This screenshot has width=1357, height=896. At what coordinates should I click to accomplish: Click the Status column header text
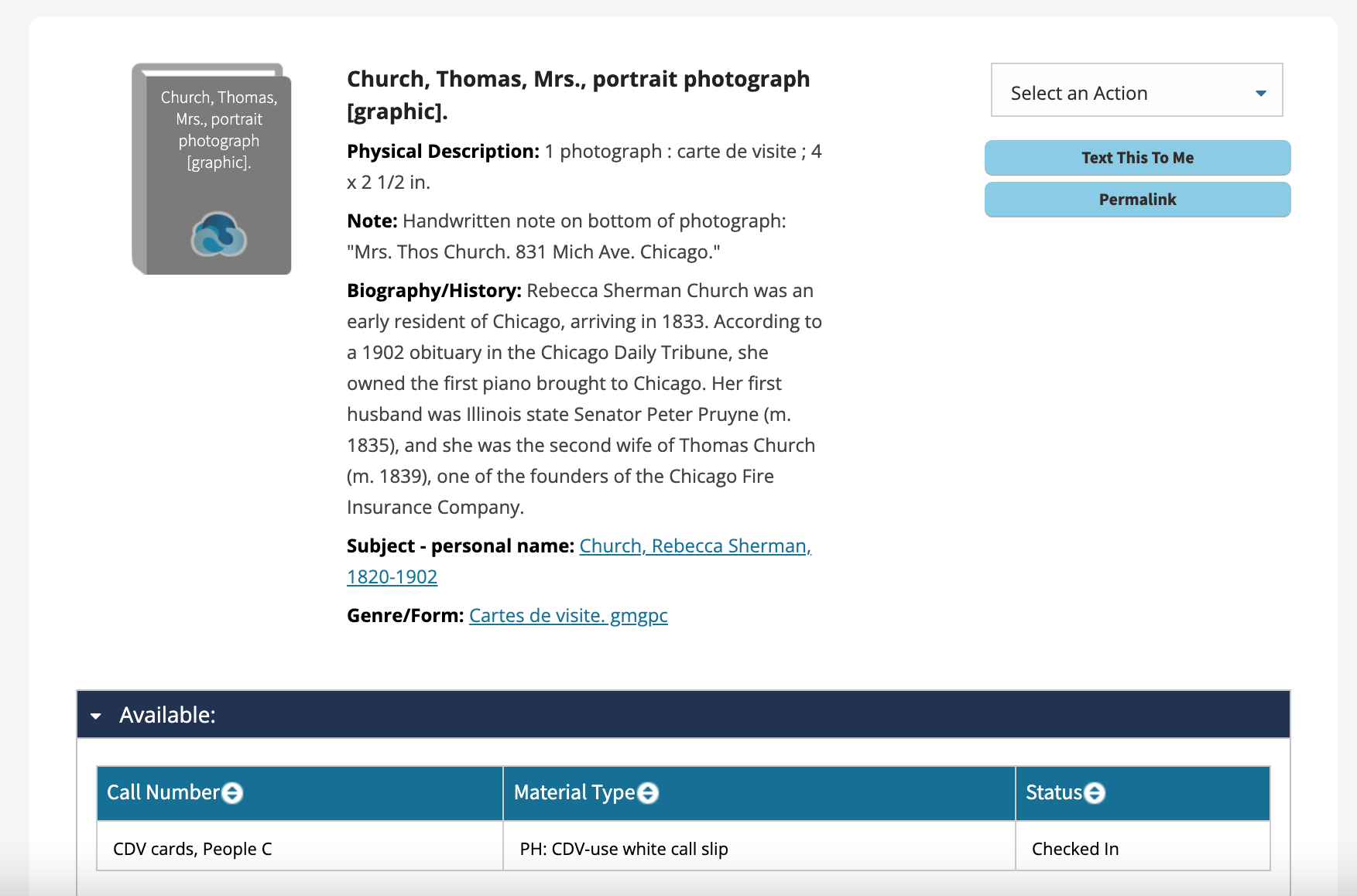pyautogui.click(x=1053, y=793)
